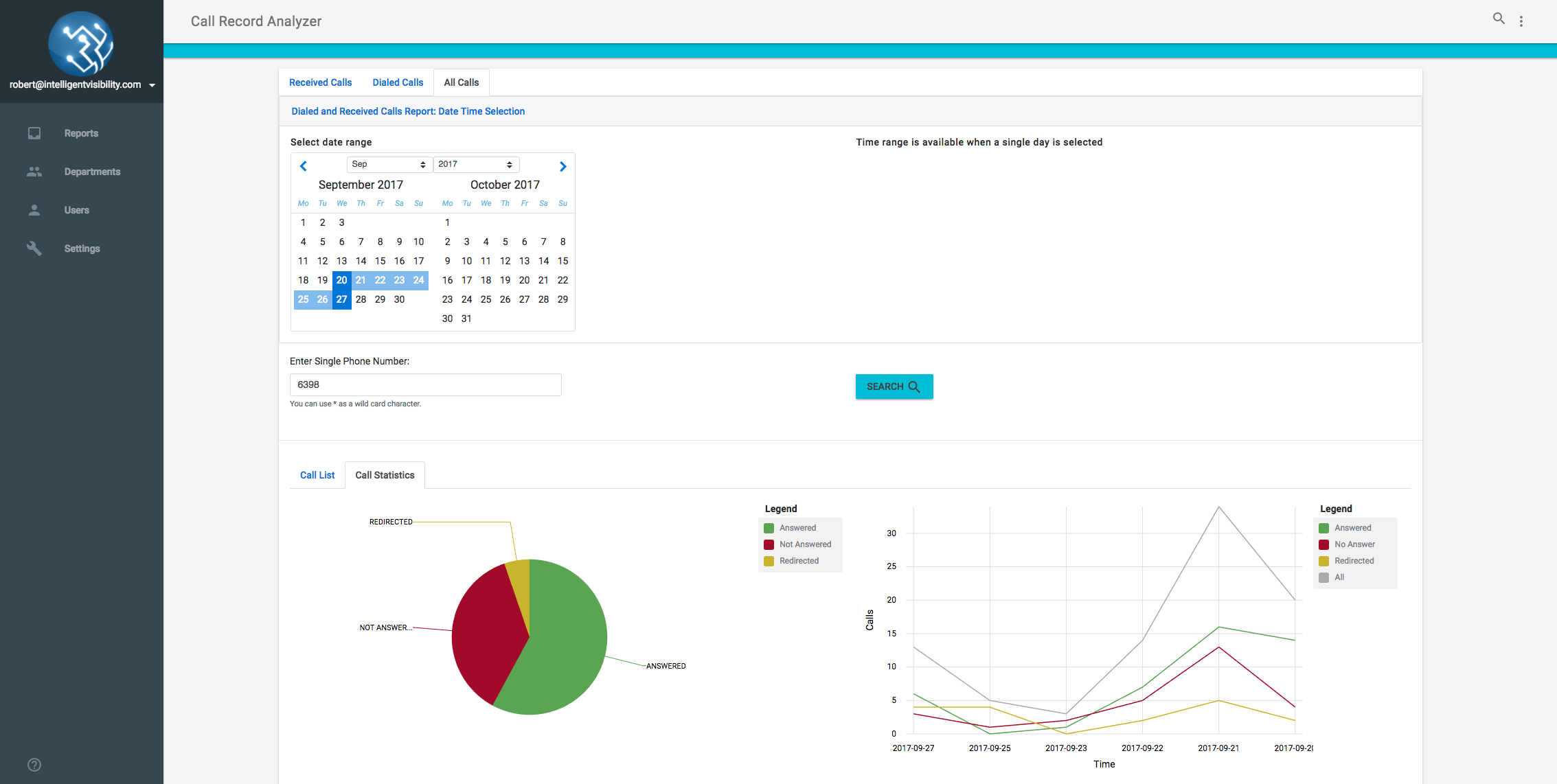Viewport: 1557px width, 784px height.
Task: Click the single phone number field
Action: pyautogui.click(x=425, y=384)
